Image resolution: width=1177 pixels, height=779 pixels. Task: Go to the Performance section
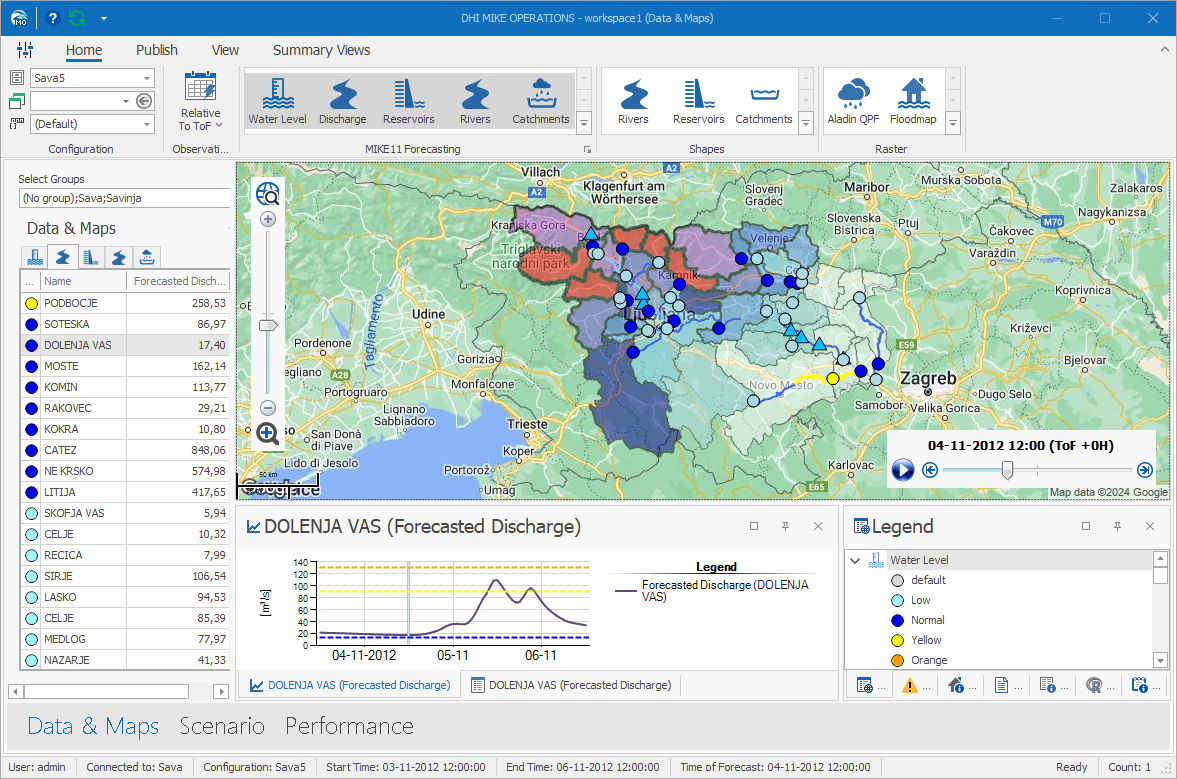[349, 726]
